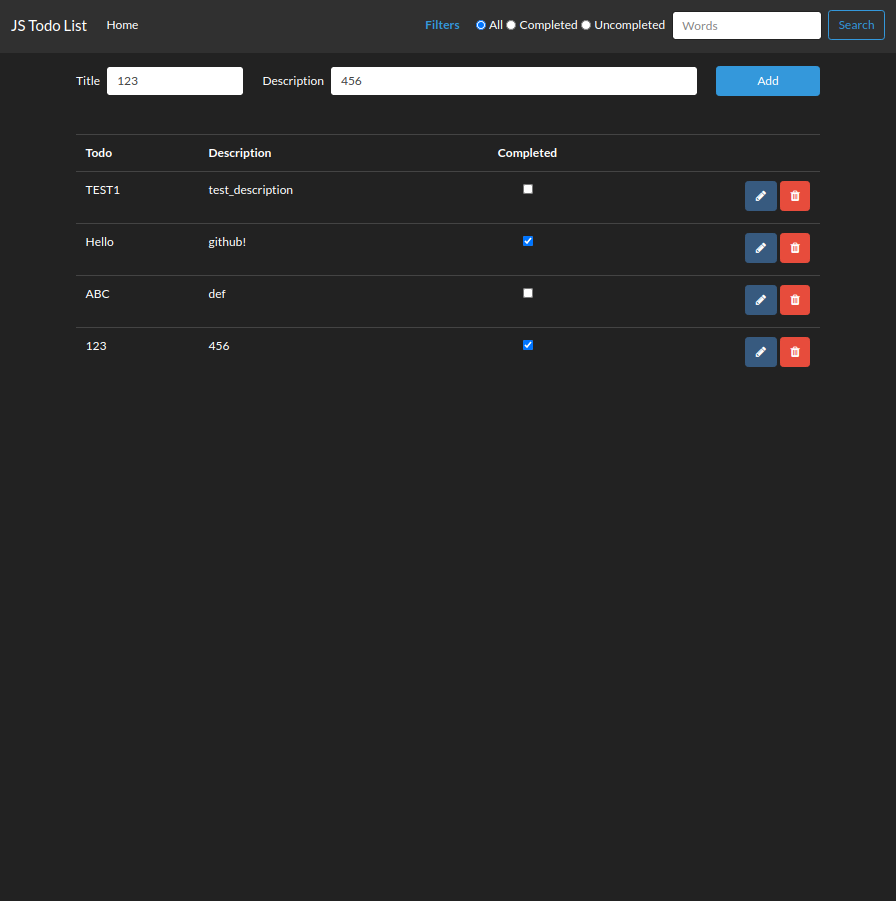Edit the TEST1 todo with pencil icon
The image size is (896, 901).
760,196
